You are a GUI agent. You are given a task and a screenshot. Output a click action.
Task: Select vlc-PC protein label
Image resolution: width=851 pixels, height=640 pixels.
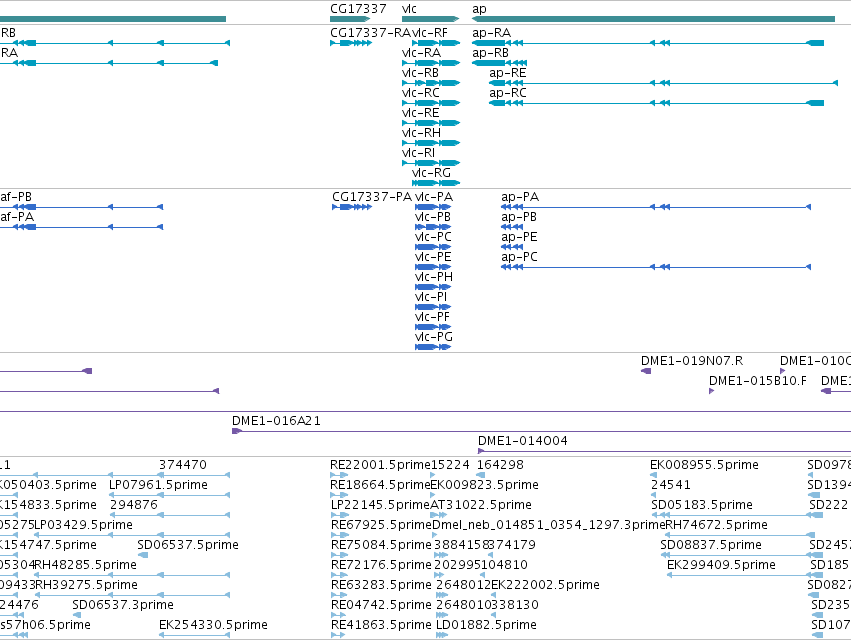[433, 237]
